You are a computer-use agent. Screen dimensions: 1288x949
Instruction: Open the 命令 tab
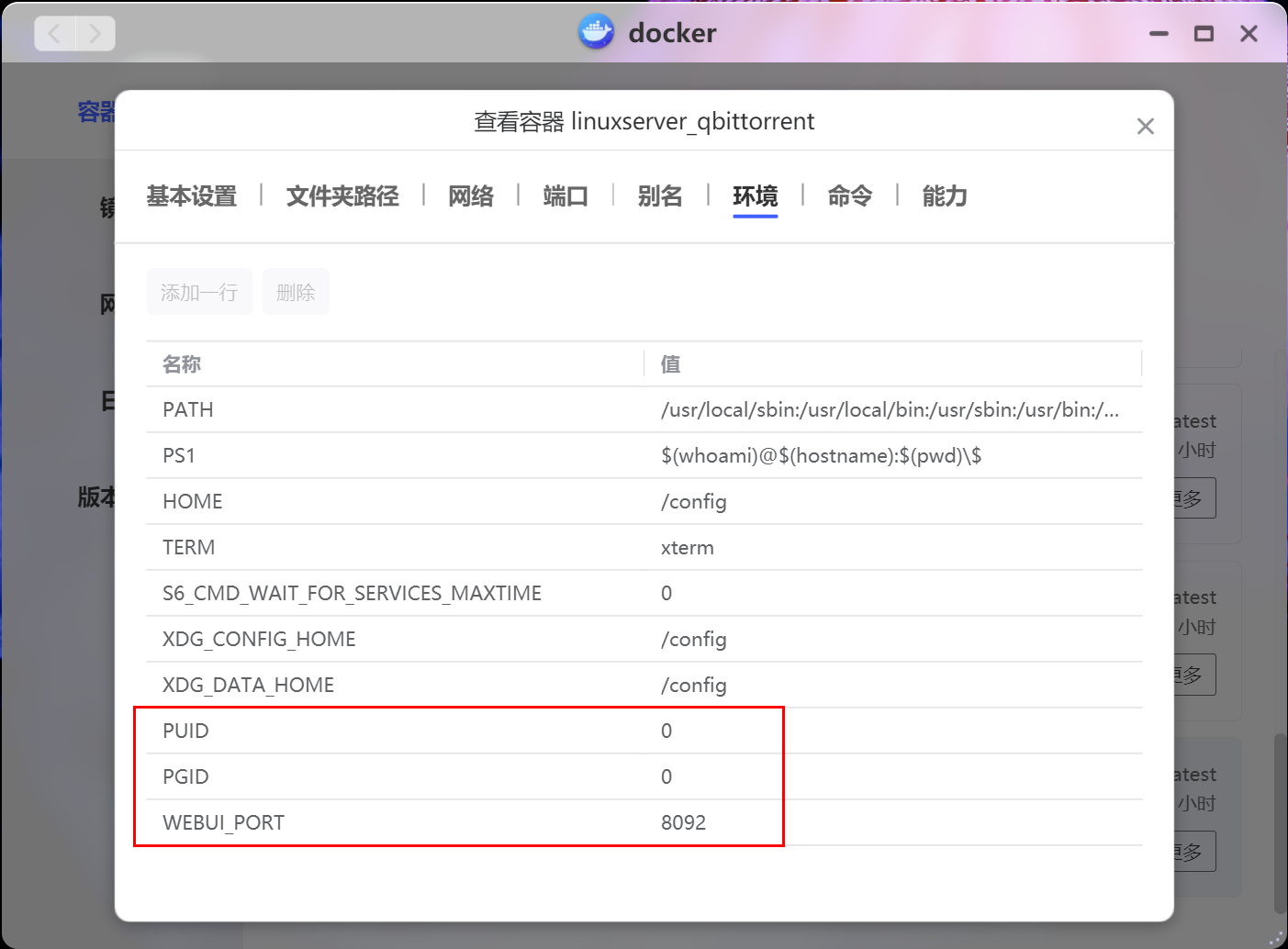(x=849, y=196)
